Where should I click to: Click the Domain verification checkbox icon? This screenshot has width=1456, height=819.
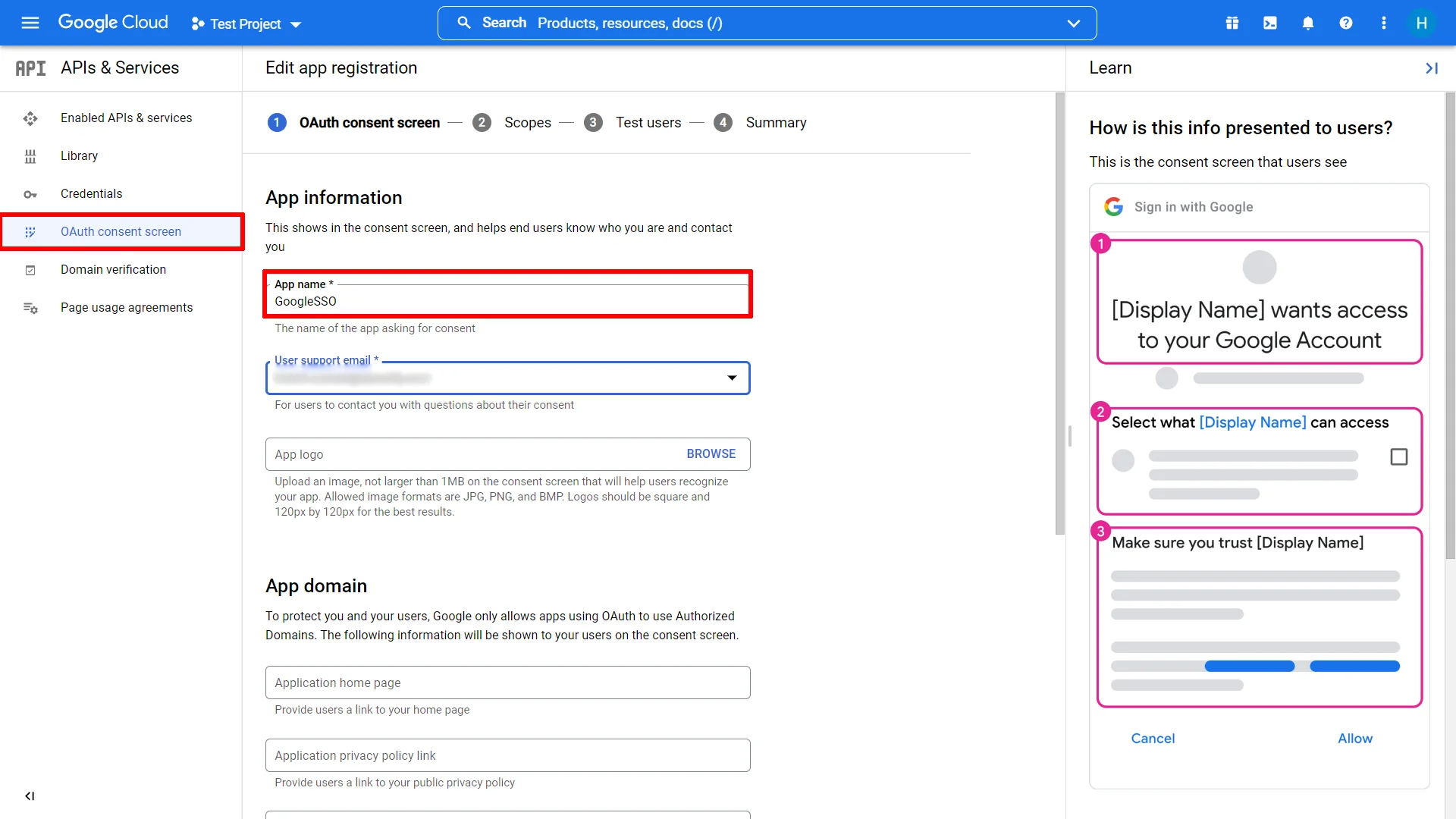coord(30,270)
